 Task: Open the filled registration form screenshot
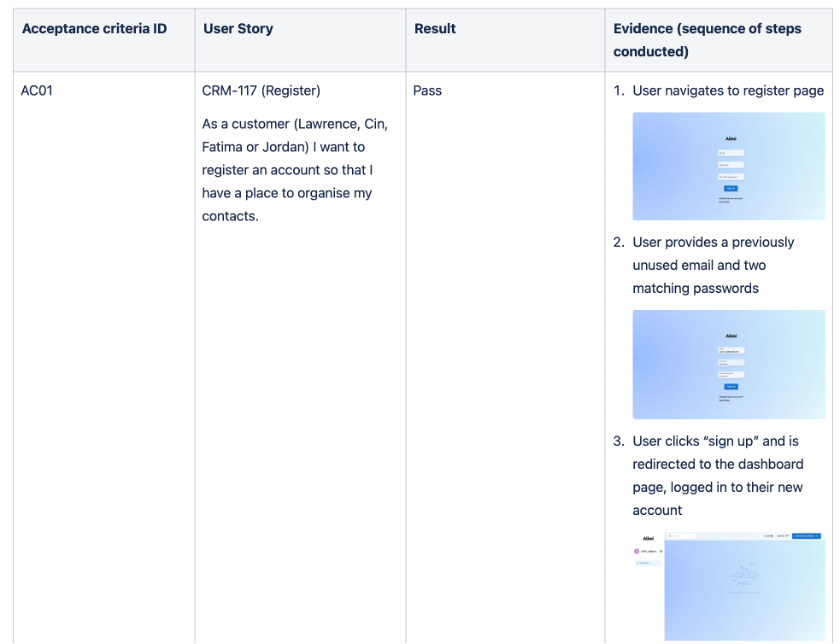click(x=729, y=364)
